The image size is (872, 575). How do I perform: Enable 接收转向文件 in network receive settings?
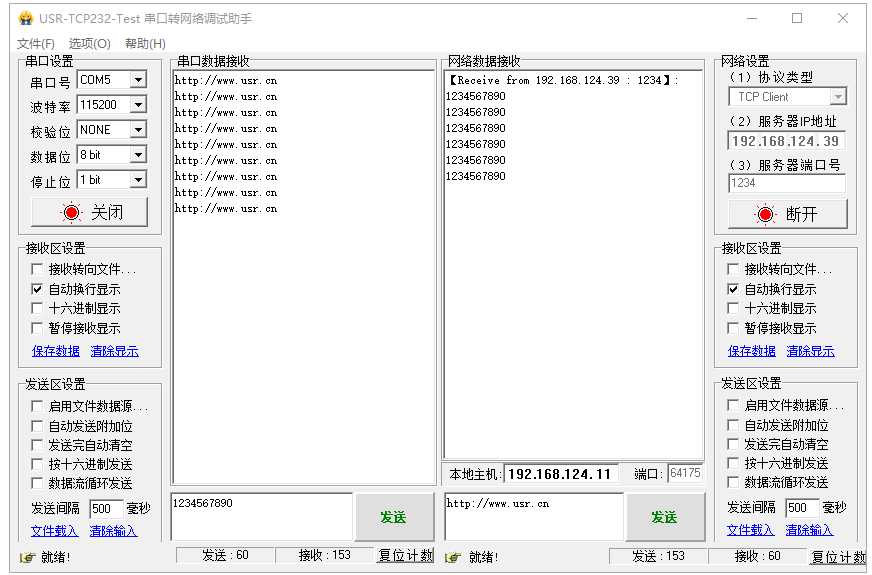[x=733, y=269]
